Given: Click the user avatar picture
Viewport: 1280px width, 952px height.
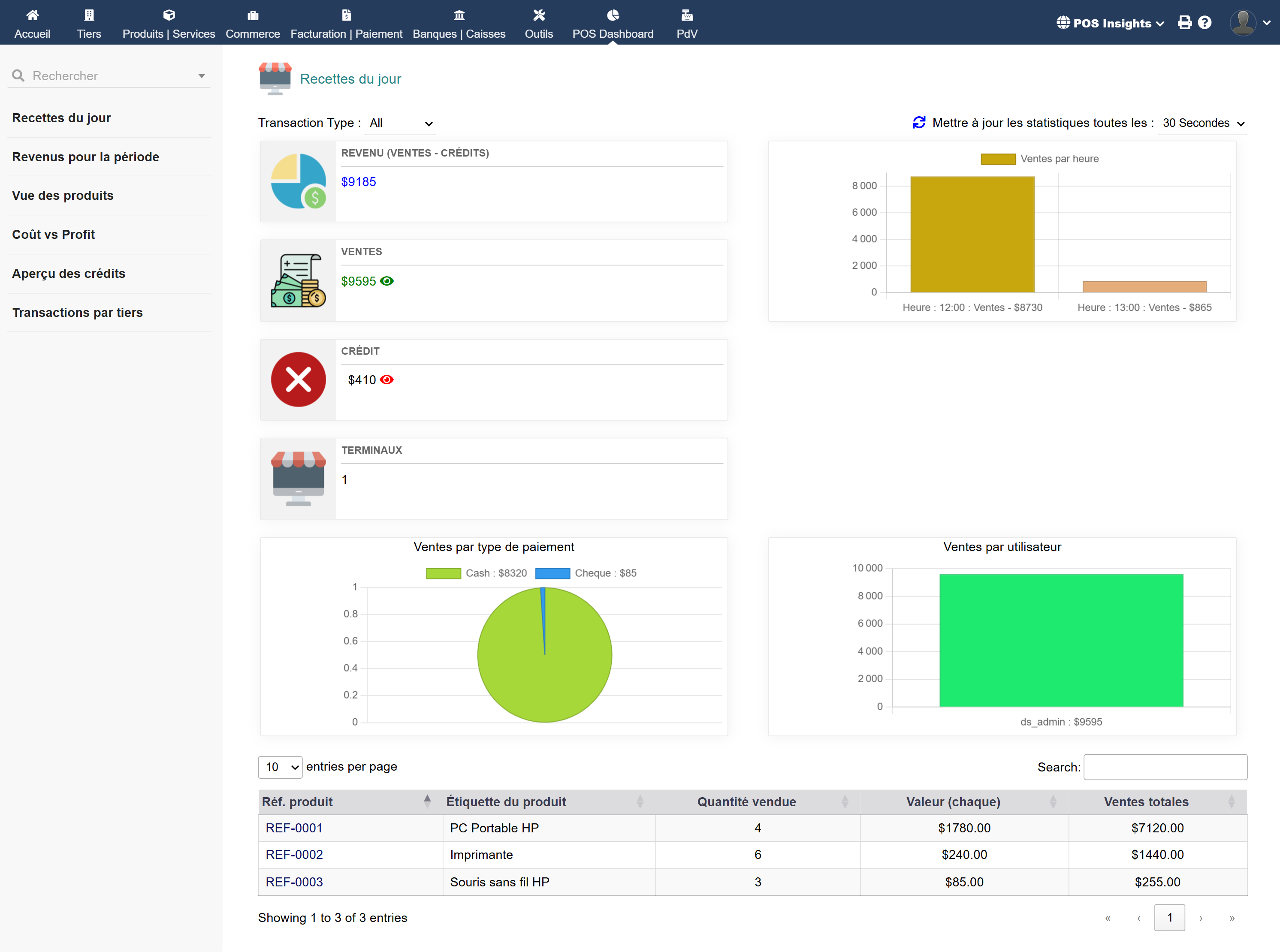Looking at the screenshot, I should 1243,23.
